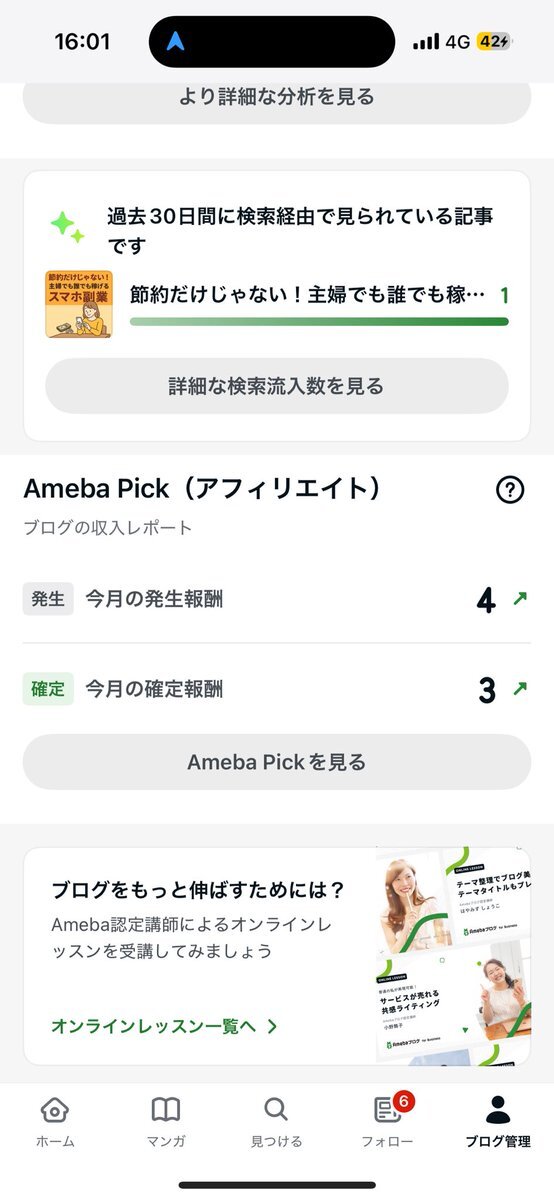554x1200 pixels.
Task: Tap the より詳細な分析を見る button
Action: (277, 97)
